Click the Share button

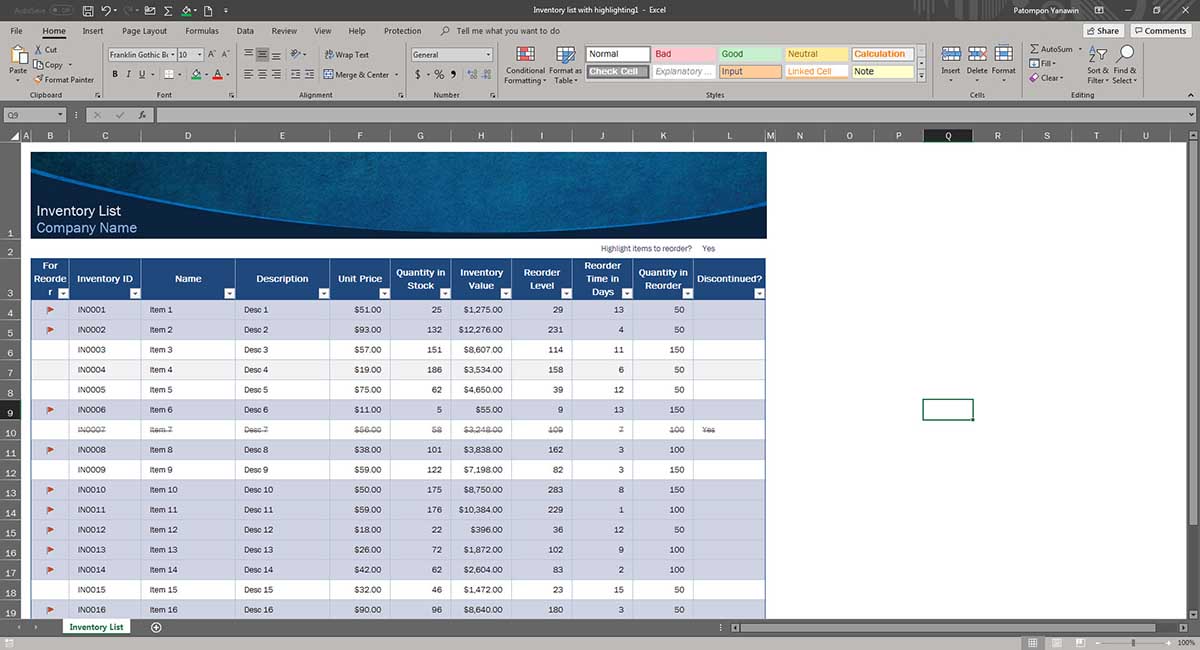[x=1102, y=30]
